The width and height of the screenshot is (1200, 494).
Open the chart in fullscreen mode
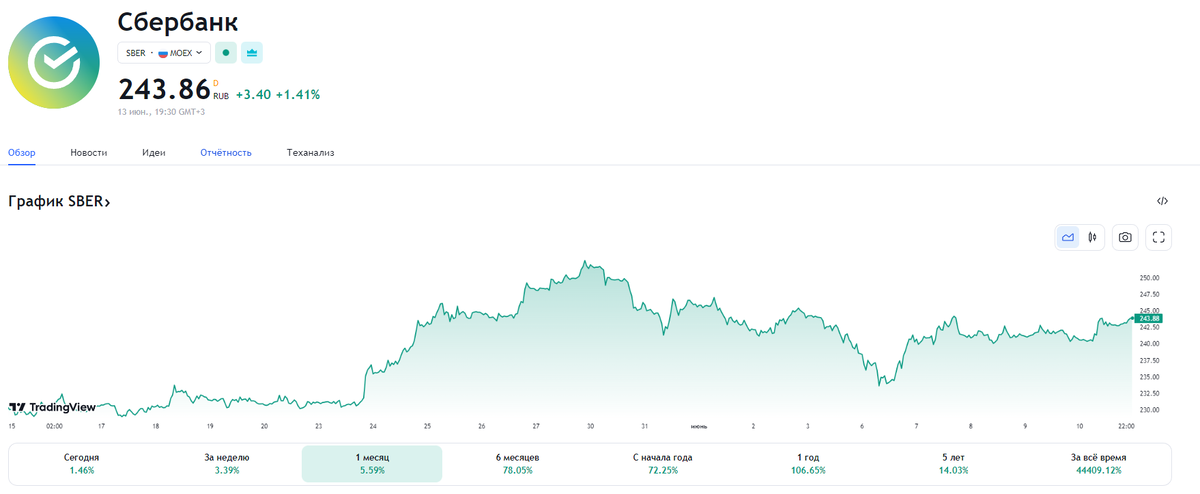[x=1159, y=237]
